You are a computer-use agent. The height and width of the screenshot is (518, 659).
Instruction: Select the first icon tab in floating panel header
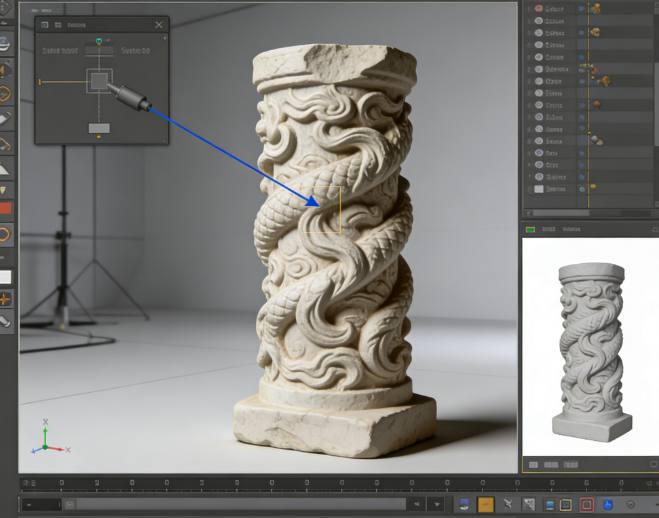point(45,25)
